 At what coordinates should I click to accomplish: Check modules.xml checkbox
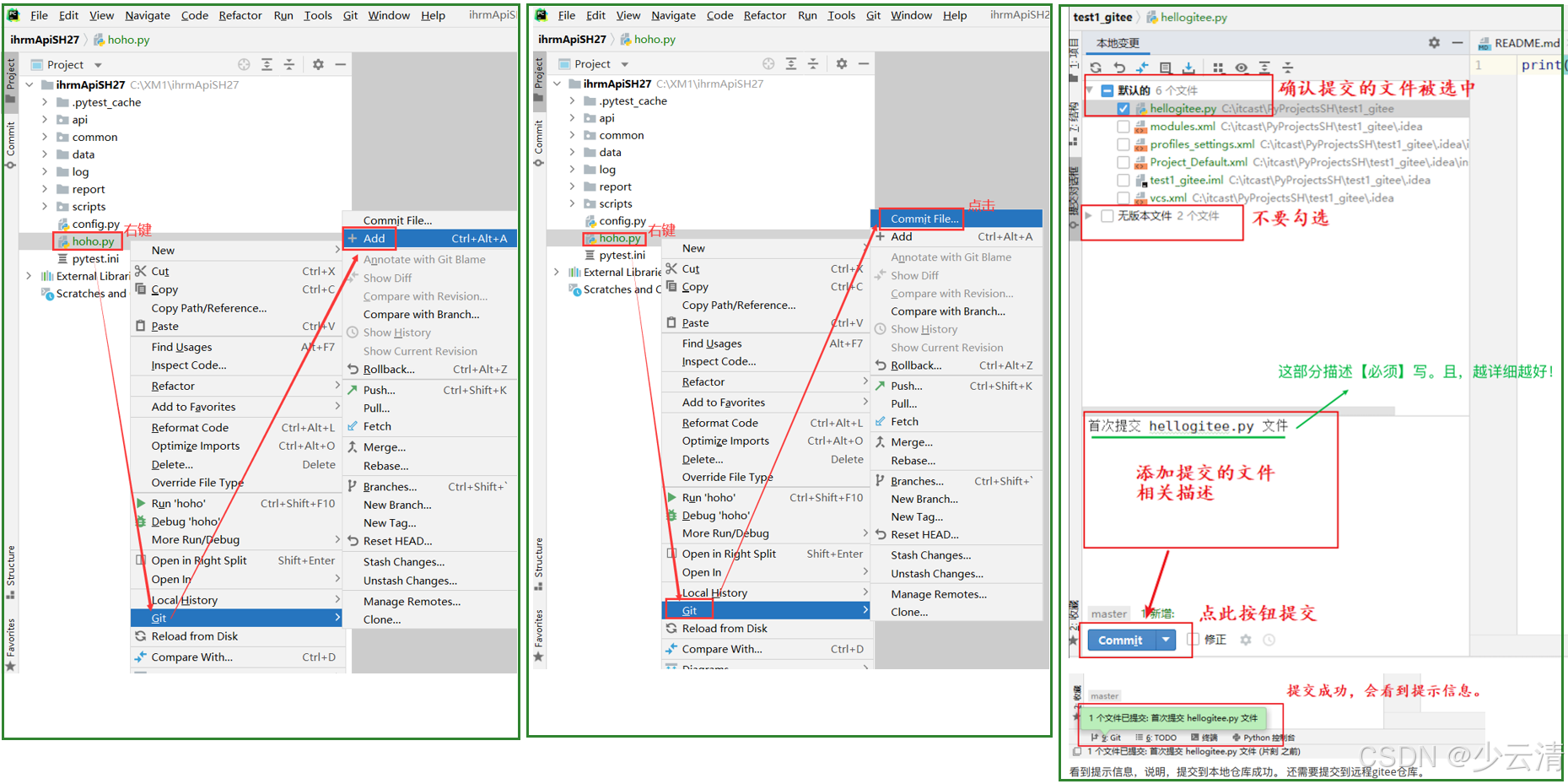[x=1123, y=127]
